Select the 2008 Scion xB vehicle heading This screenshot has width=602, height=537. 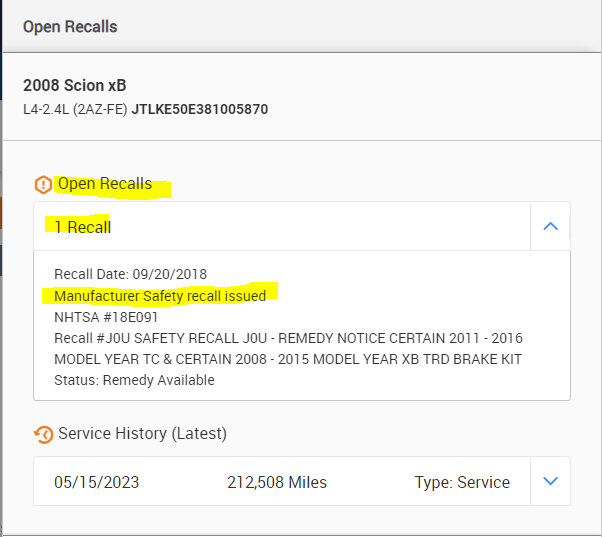(75, 85)
